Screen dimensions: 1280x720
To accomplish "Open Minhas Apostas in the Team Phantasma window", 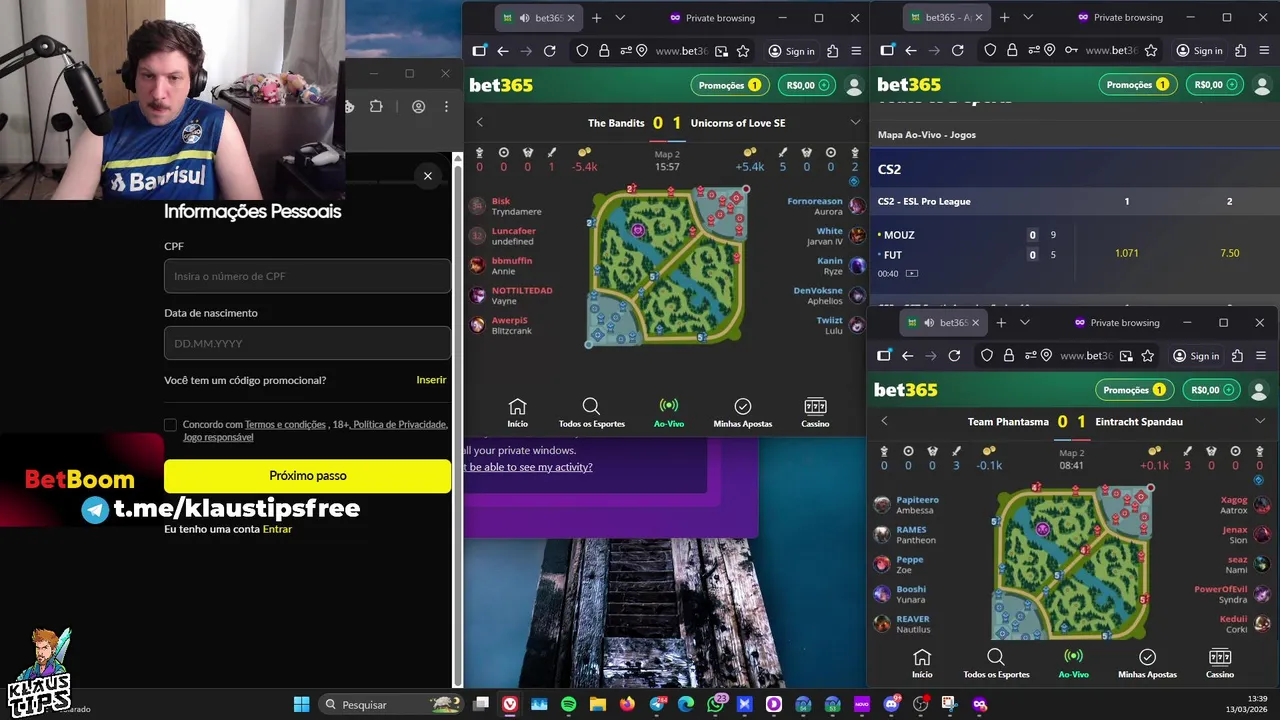I will [1147, 663].
